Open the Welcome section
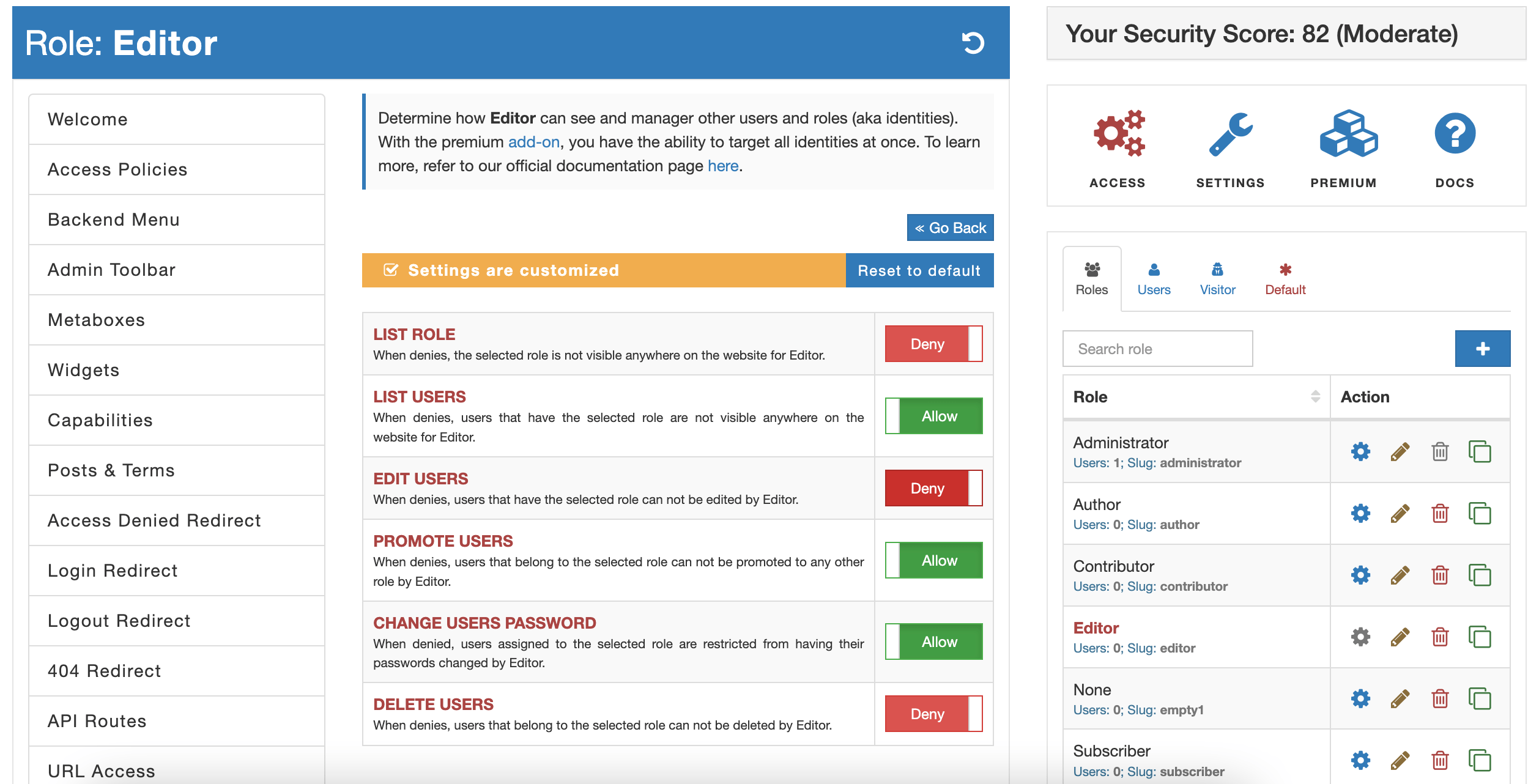This screenshot has height=784, width=1539. (176, 119)
